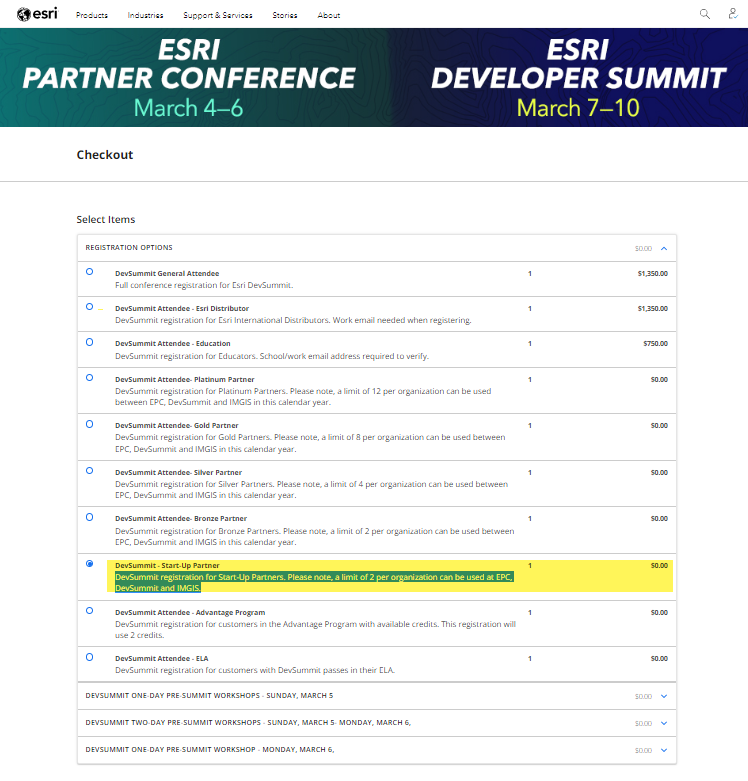Click the $750.00 Education price
The height and width of the screenshot is (781, 748).
click(x=655, y=343)
